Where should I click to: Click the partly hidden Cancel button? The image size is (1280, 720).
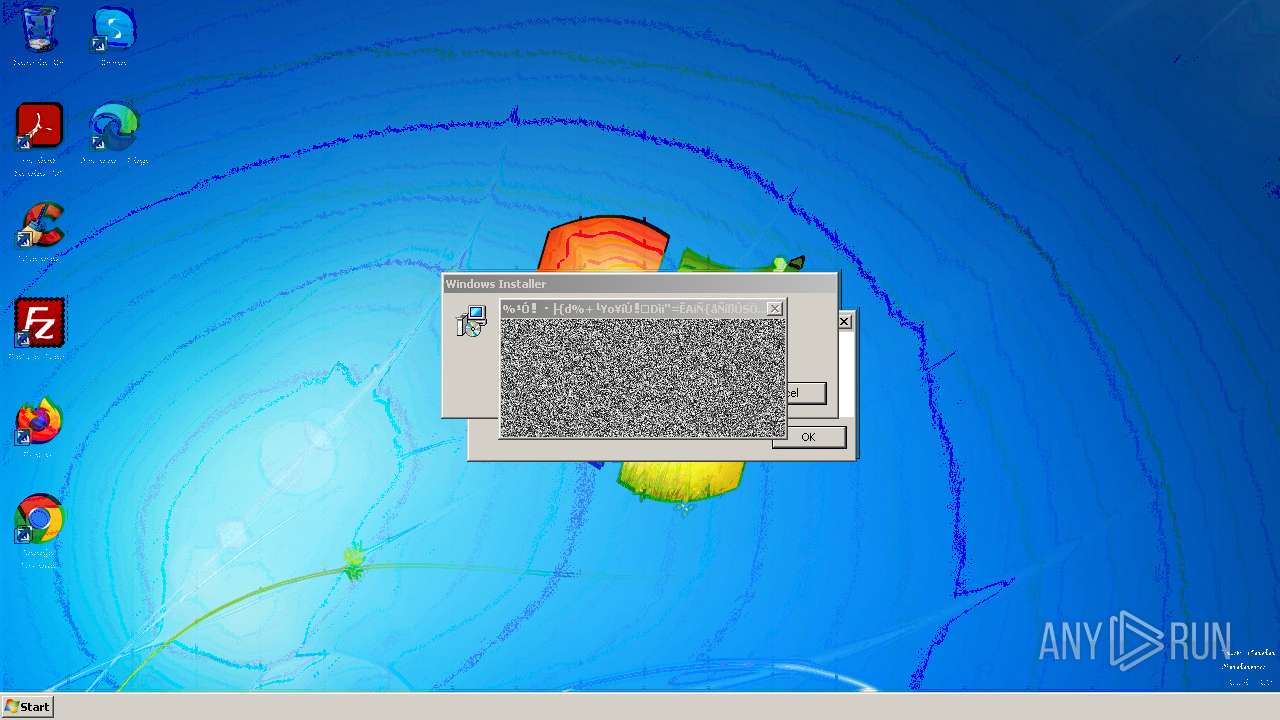pos(806,392)
